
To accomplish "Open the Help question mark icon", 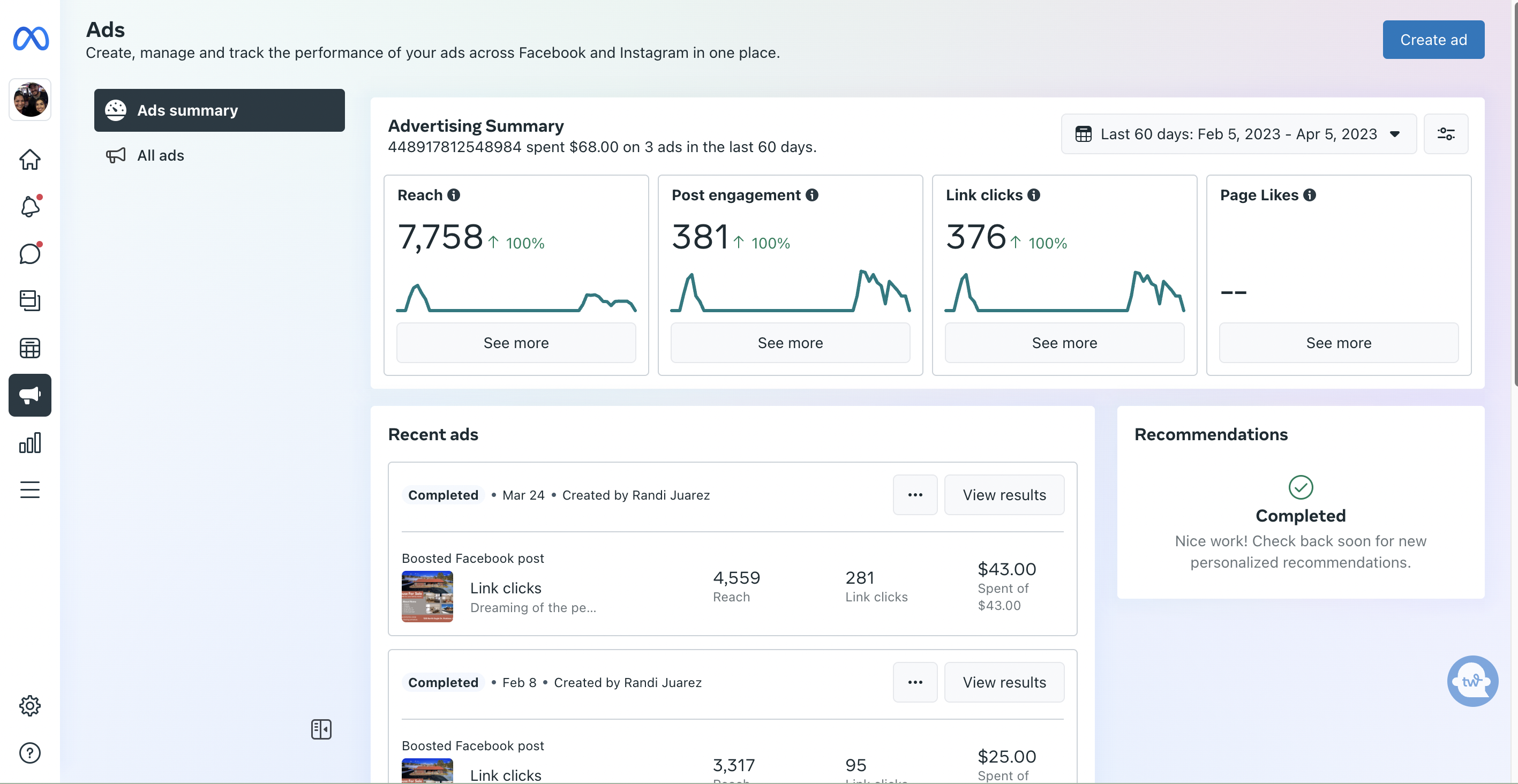I will click(x=29, y=753).
